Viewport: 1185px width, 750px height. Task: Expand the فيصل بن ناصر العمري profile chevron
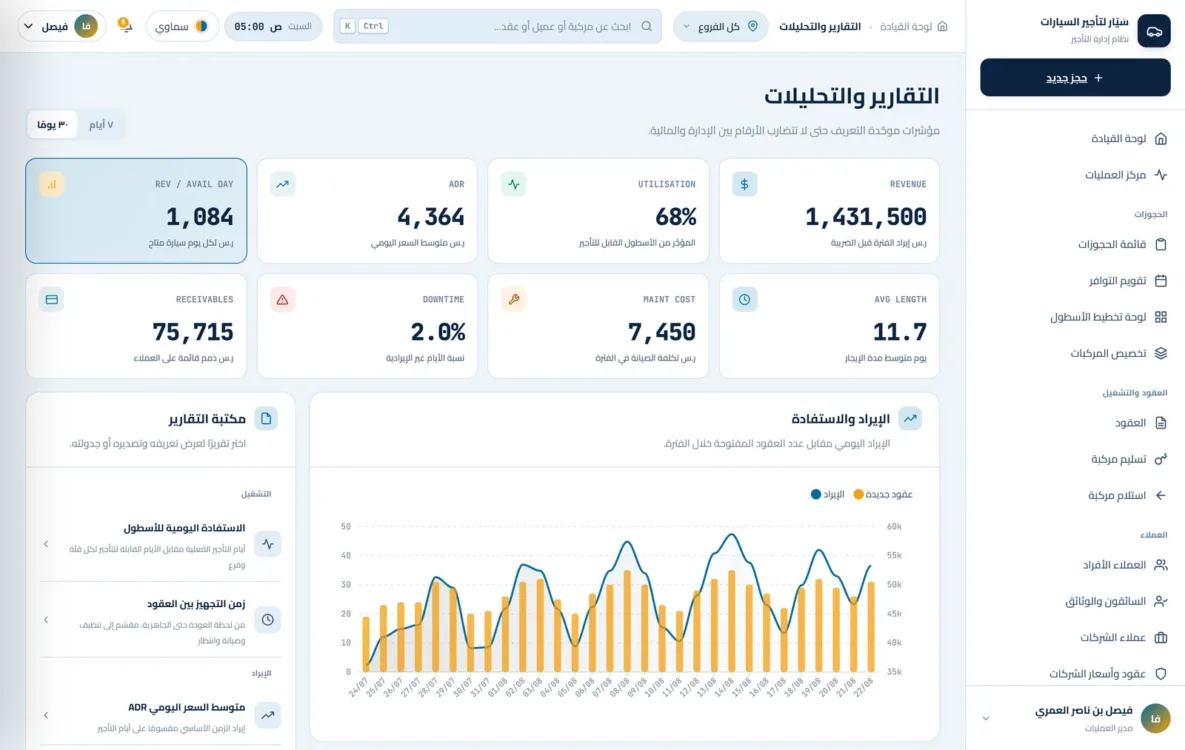point(985,718)
